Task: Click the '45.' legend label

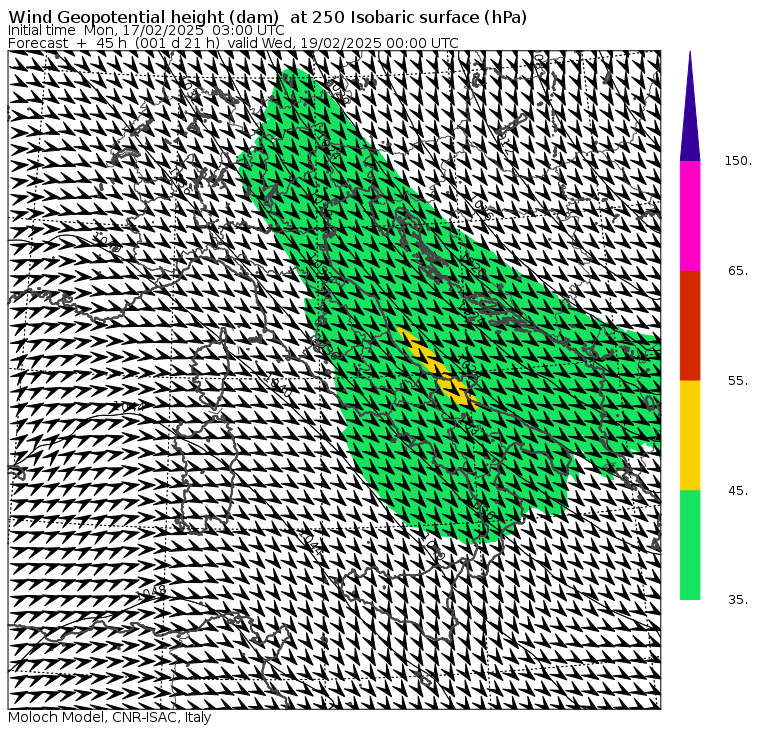Action: (x=739, y=491)
